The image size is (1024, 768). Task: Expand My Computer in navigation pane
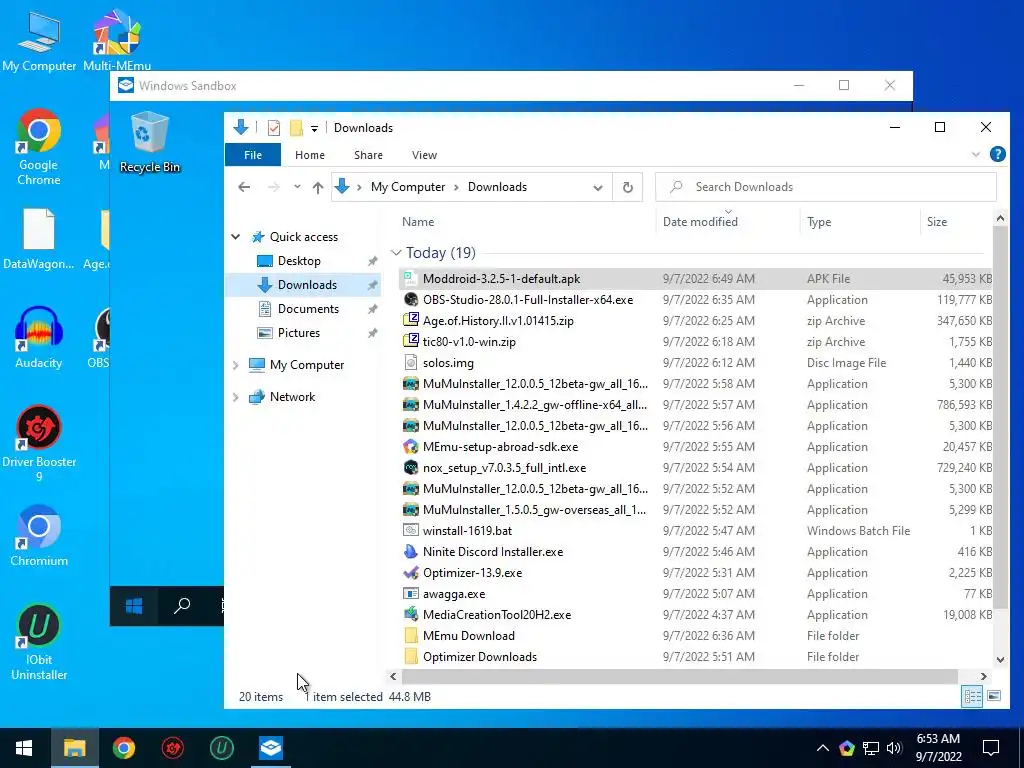[x=236, y=365]
